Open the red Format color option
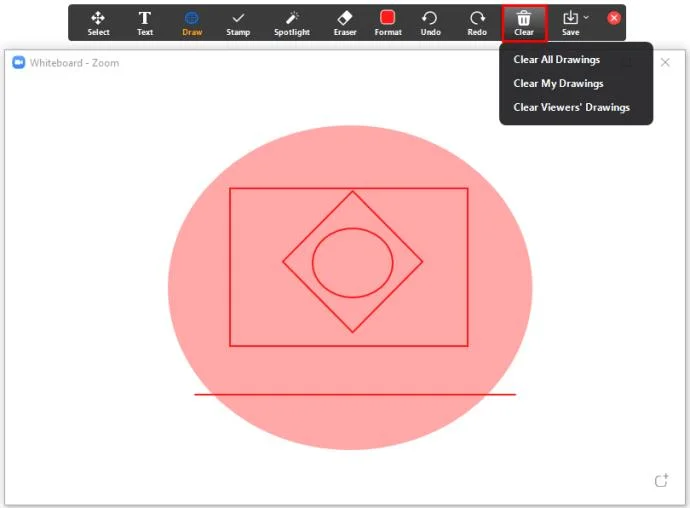Screen dimensions: 690x508 pos(388,23)
